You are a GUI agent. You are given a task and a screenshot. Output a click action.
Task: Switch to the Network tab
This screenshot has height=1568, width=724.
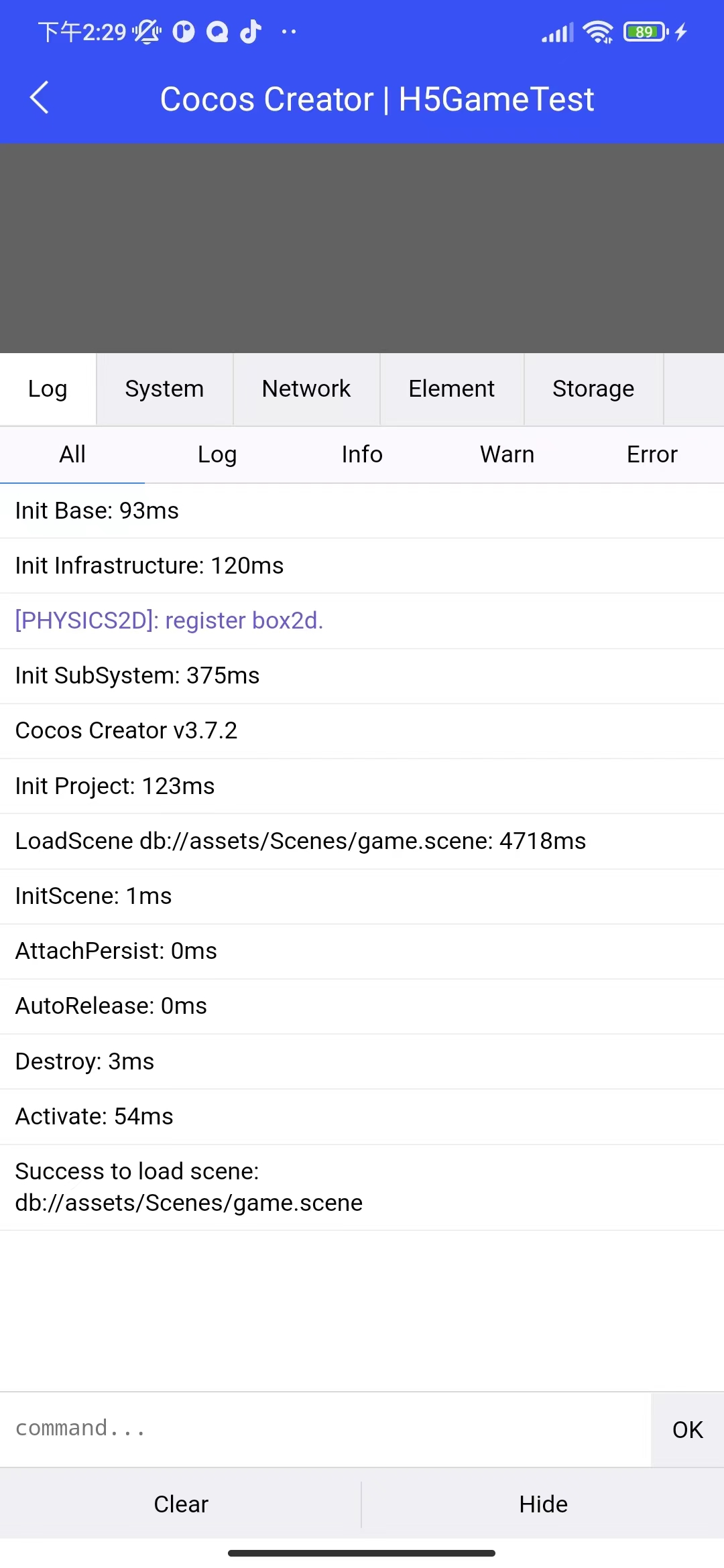[306, 389]
